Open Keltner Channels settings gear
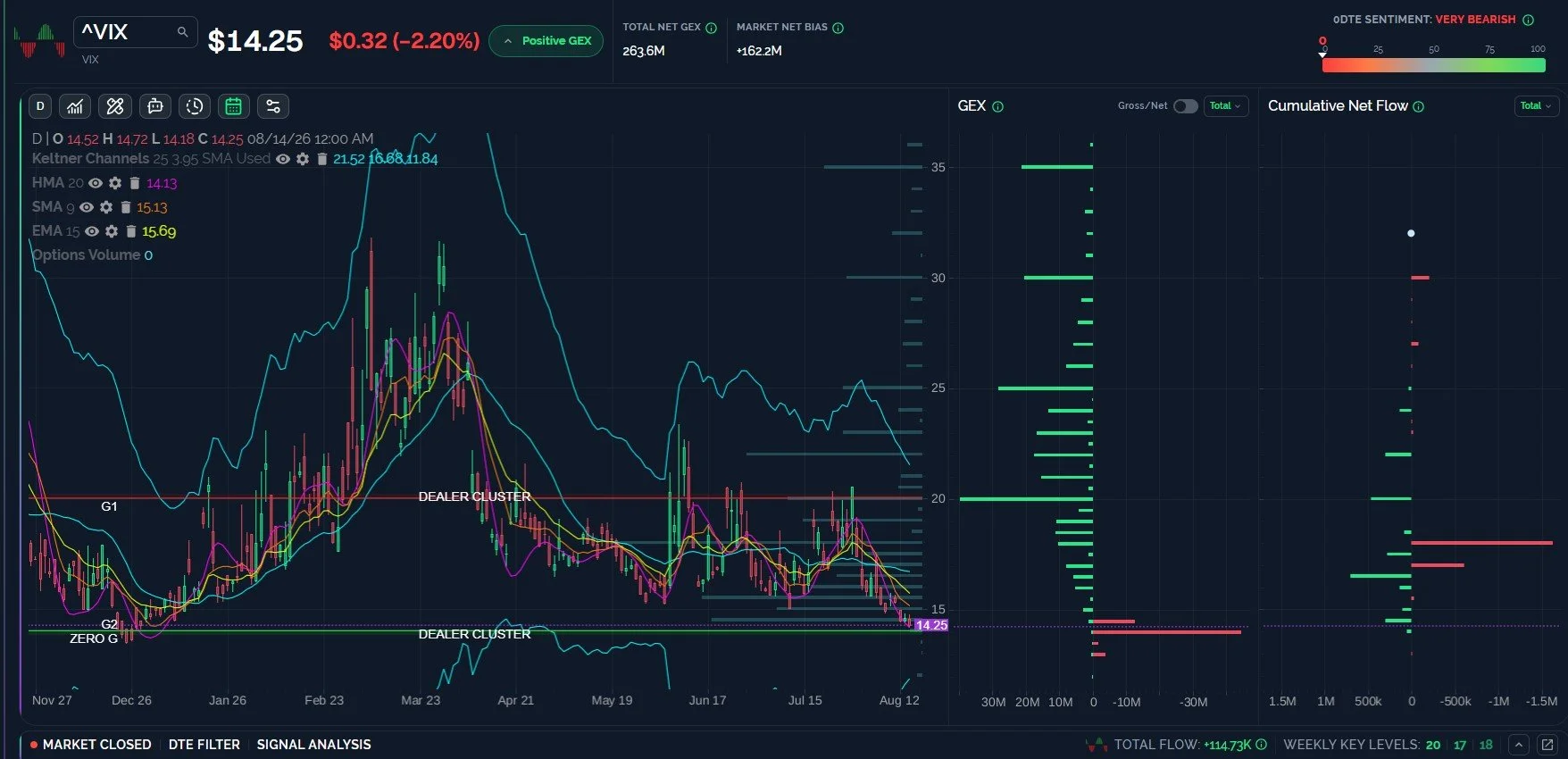This screenshot has height=759, width=1568. tap(303, 159)
